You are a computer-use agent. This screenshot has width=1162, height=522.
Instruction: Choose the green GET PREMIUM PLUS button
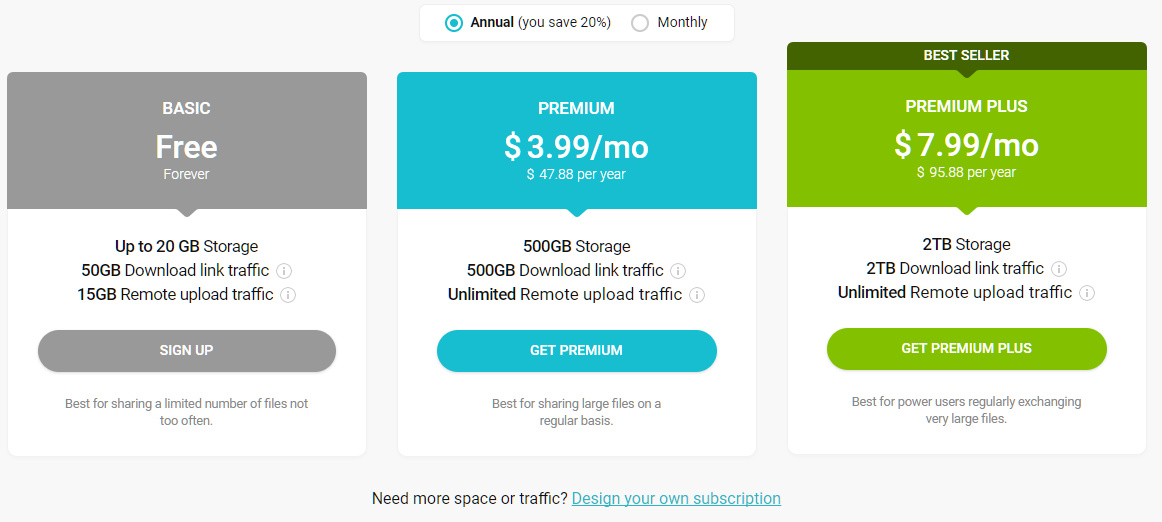pyautogui.click(x=966, y=349)
